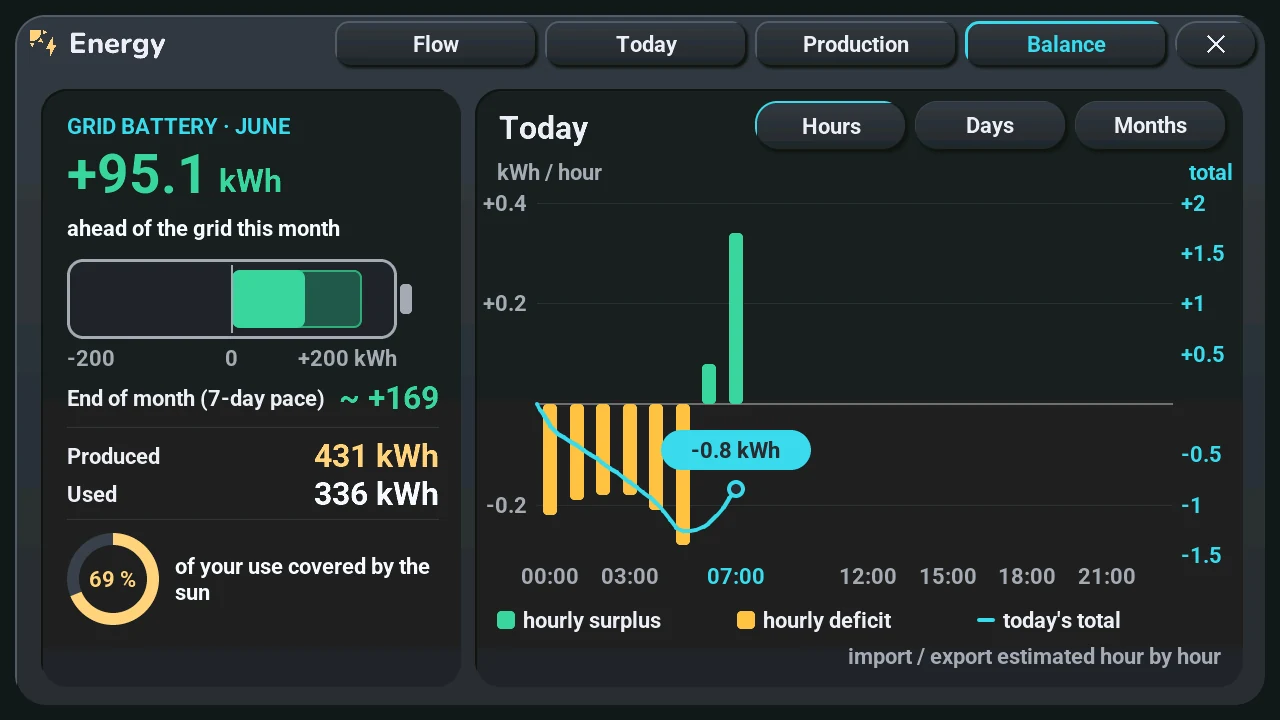The image size is (1280, 720).
Task: Click the yellow deficit bar at 00:00
Action: (550, 459)
